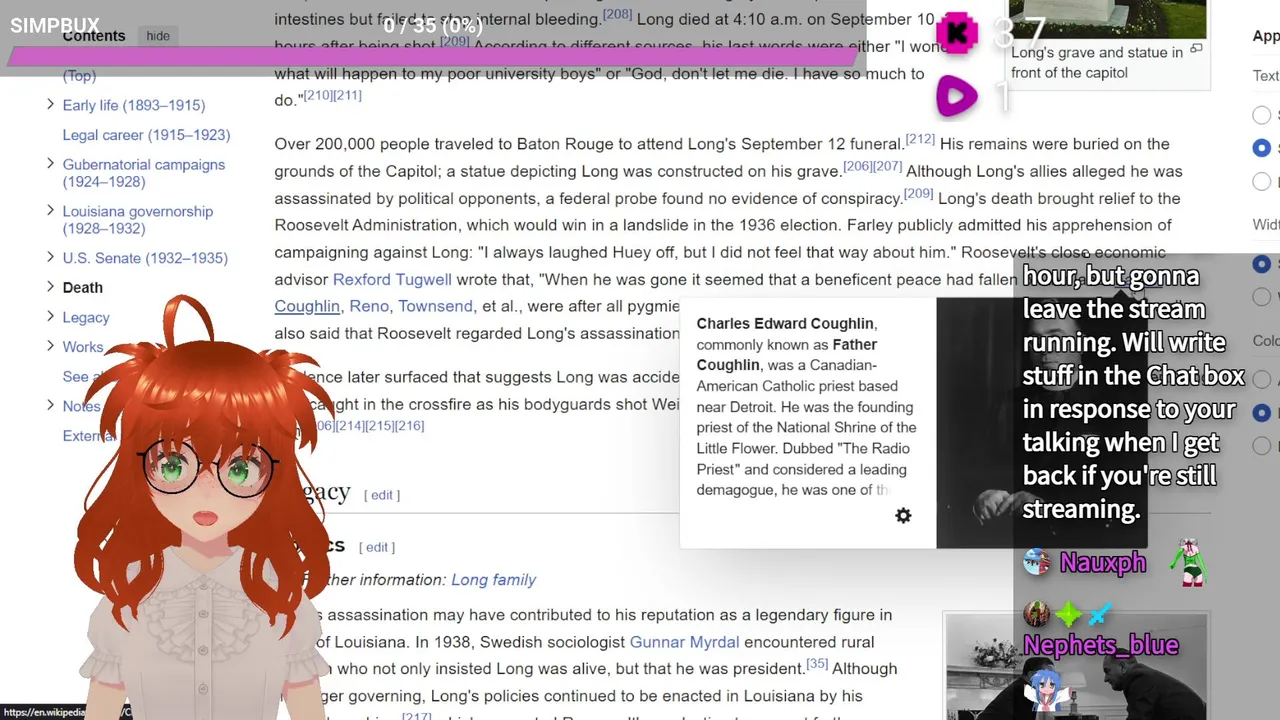The height and width of the screenshot is (720, 1280).
Task: Hide the Contents sidebar
Action: (158, 36)
